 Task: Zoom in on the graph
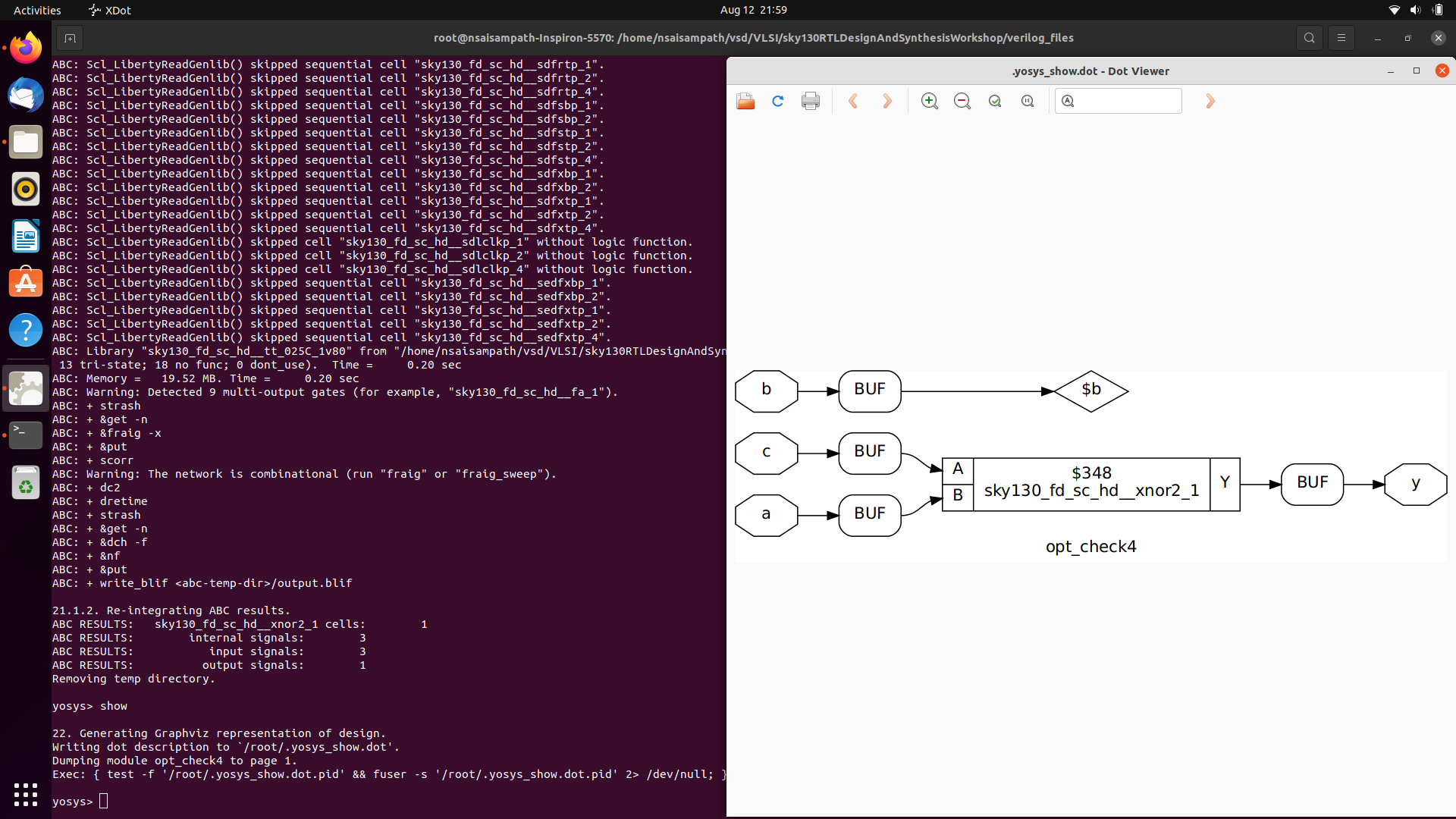pyautogui.click(x=930, y=101)
